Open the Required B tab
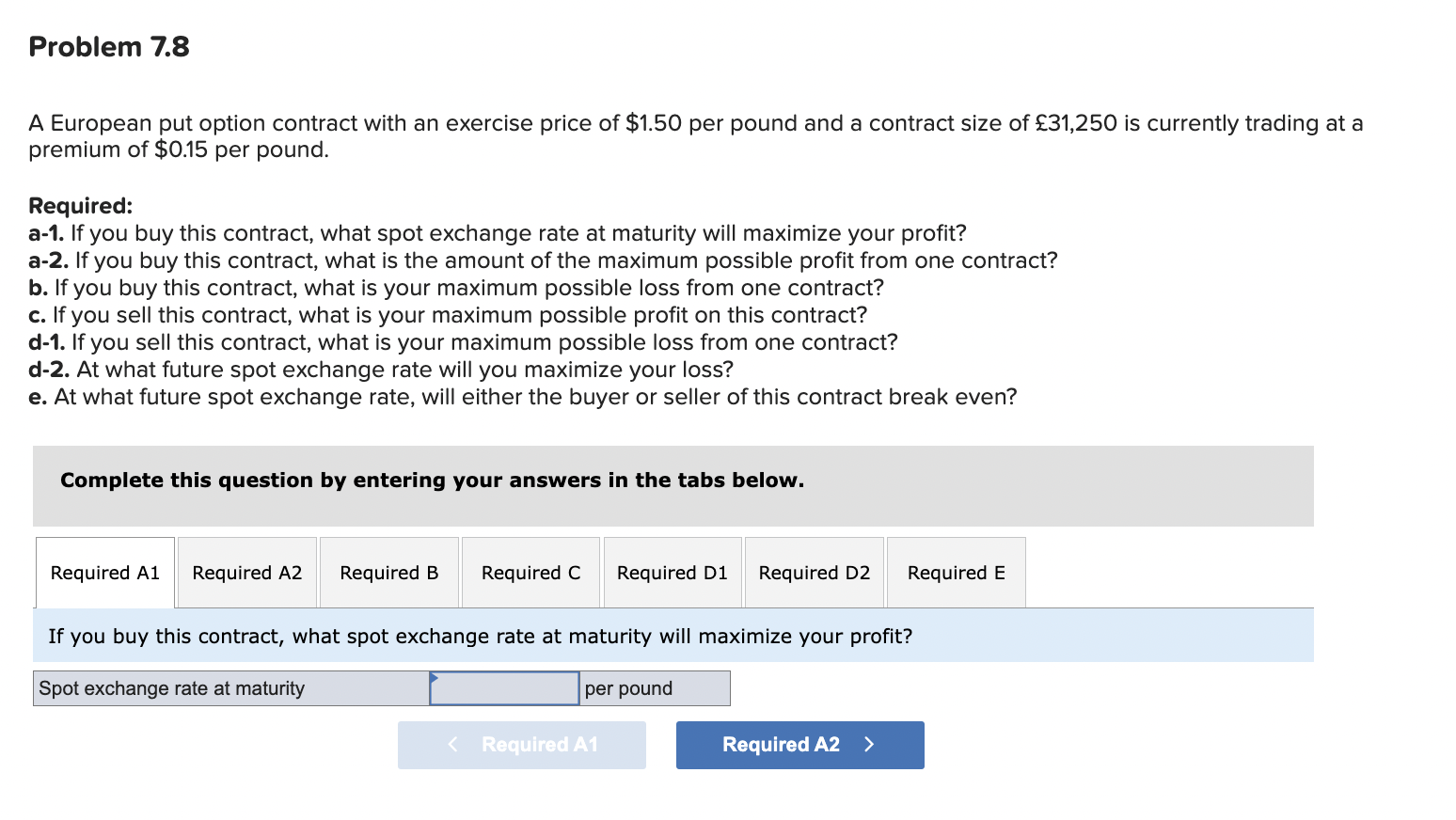The image size is (1456, 820). pyautogui.click(x=388, y=572)
